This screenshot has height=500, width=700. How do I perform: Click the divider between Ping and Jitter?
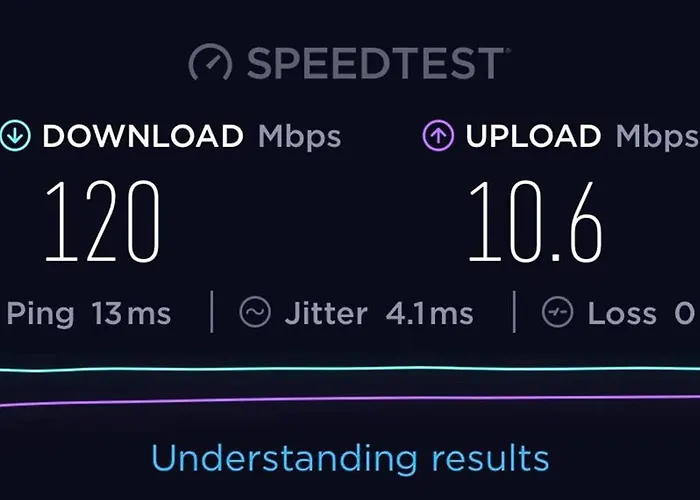212,312
